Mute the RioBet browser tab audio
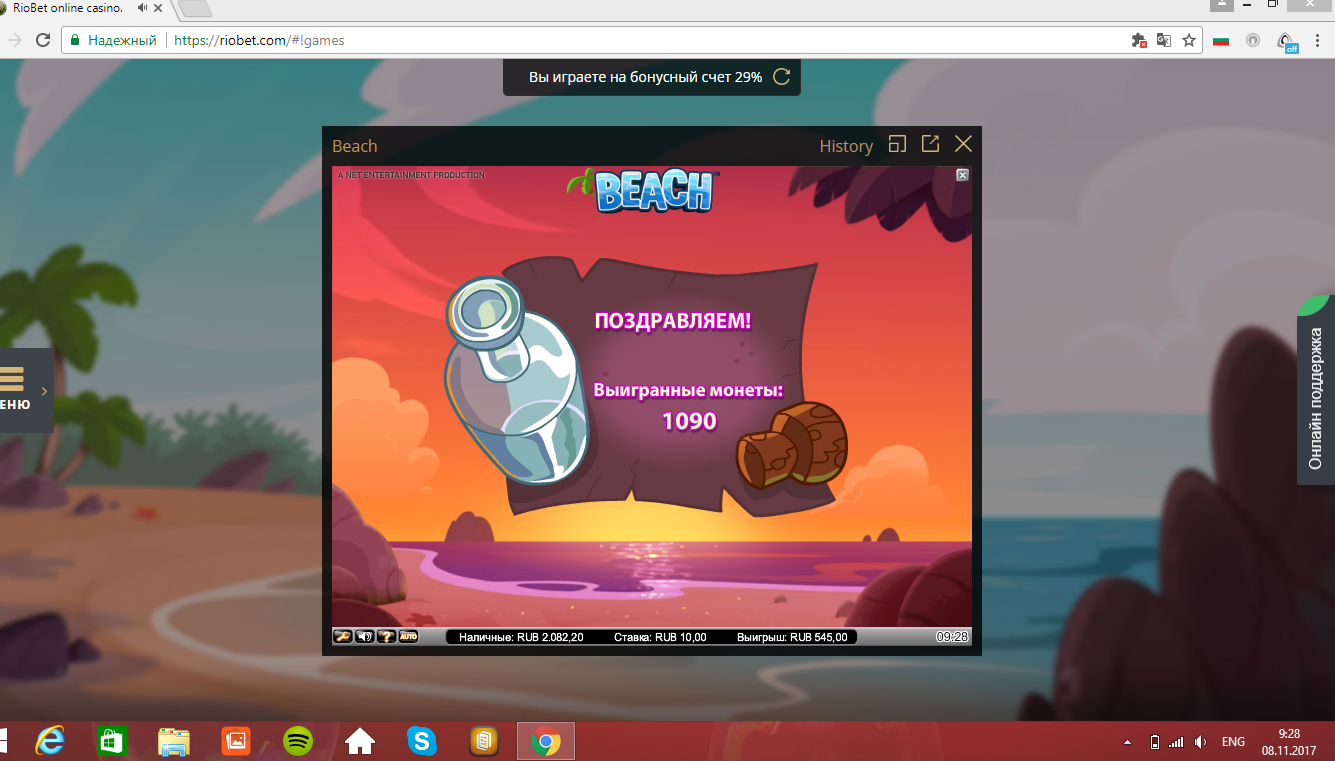1335x761 pixels. click(x=144, y=7)
